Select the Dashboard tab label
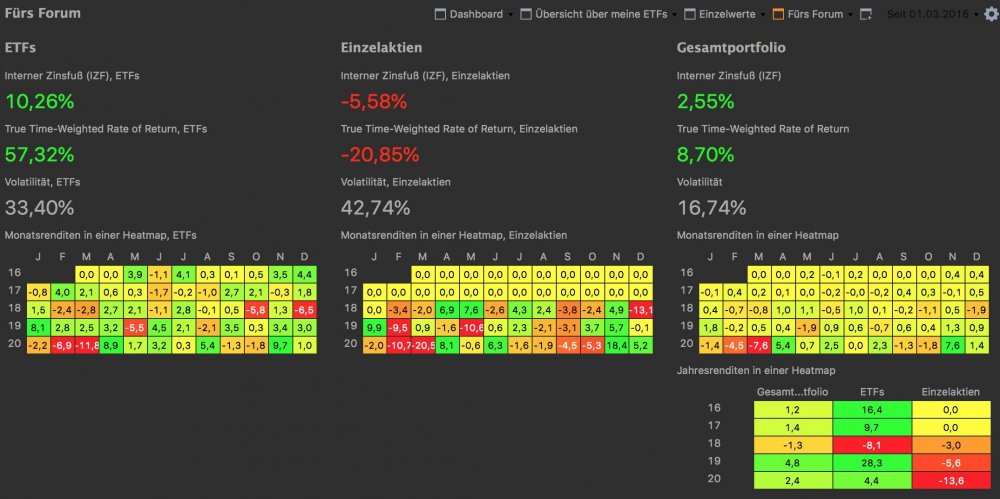 [476, 14]
